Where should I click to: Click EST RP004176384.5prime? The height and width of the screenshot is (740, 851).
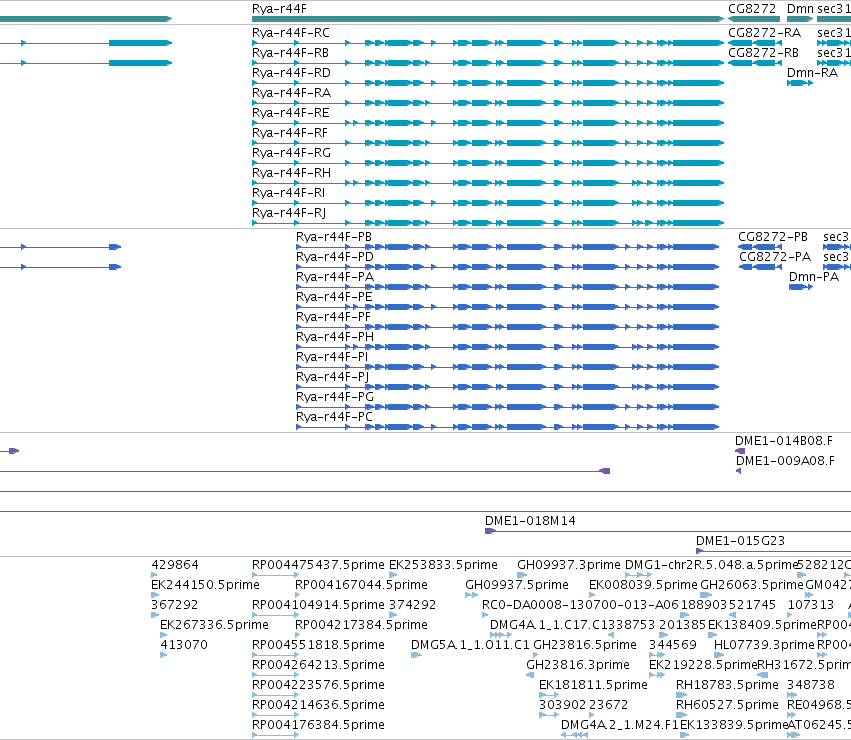pyautogui.click(x=318, y=726)
